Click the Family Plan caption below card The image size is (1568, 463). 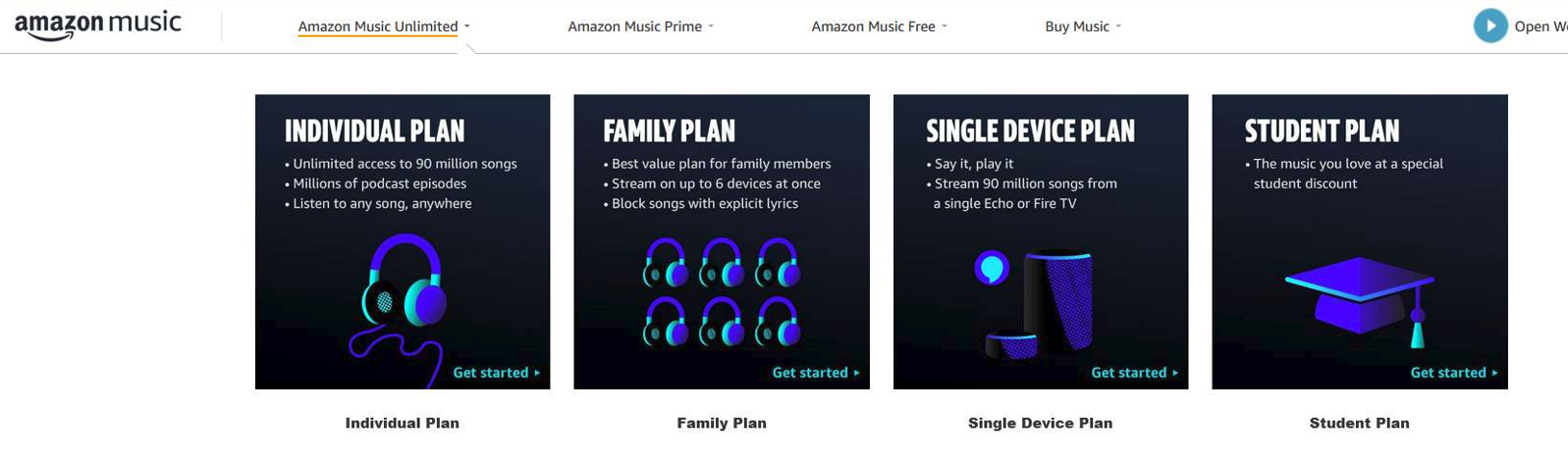click(x=722, y=423)
